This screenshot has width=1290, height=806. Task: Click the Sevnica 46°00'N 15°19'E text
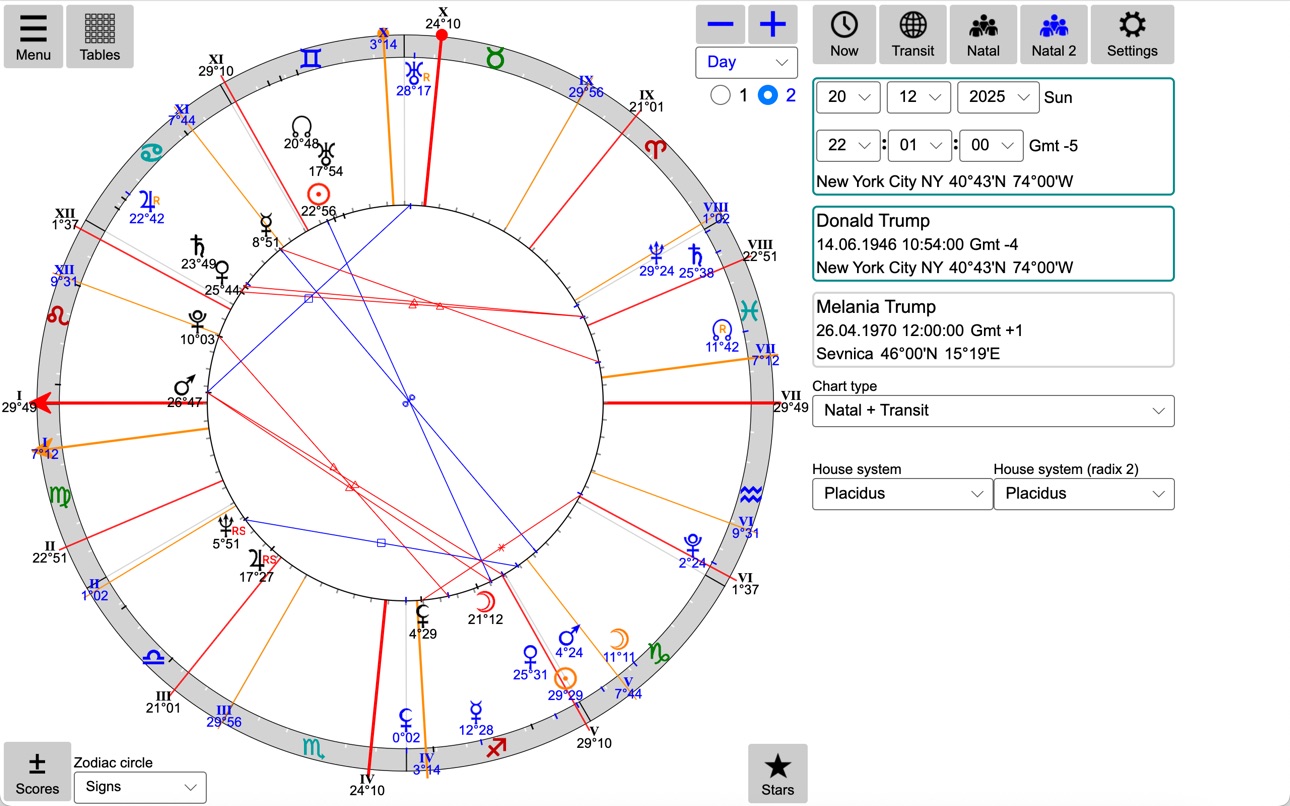[910, 354]
